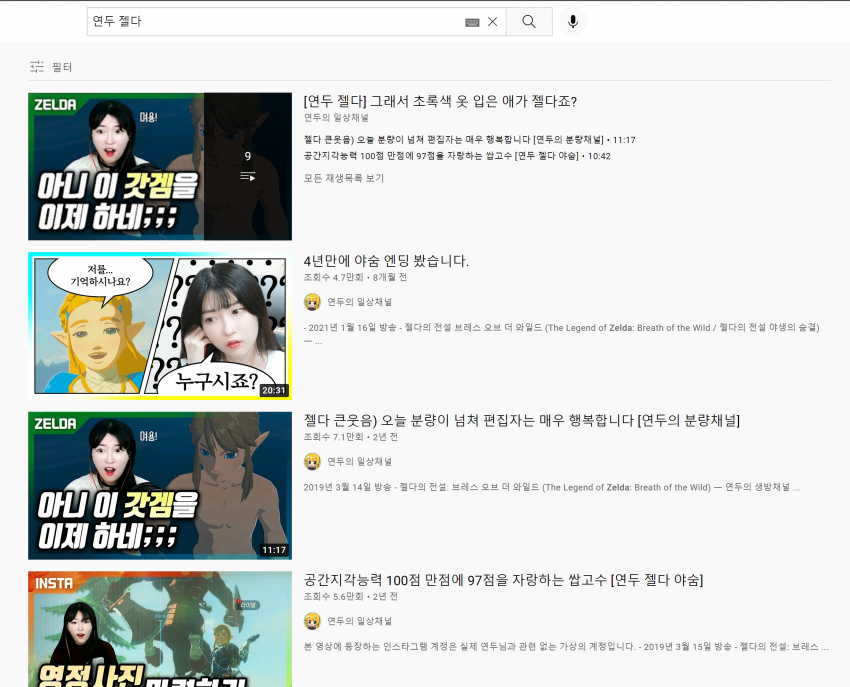Click 조회수 4.7만회 view count text
The height and width of the screenshot is (687, 850).
(x=333, y=277)
